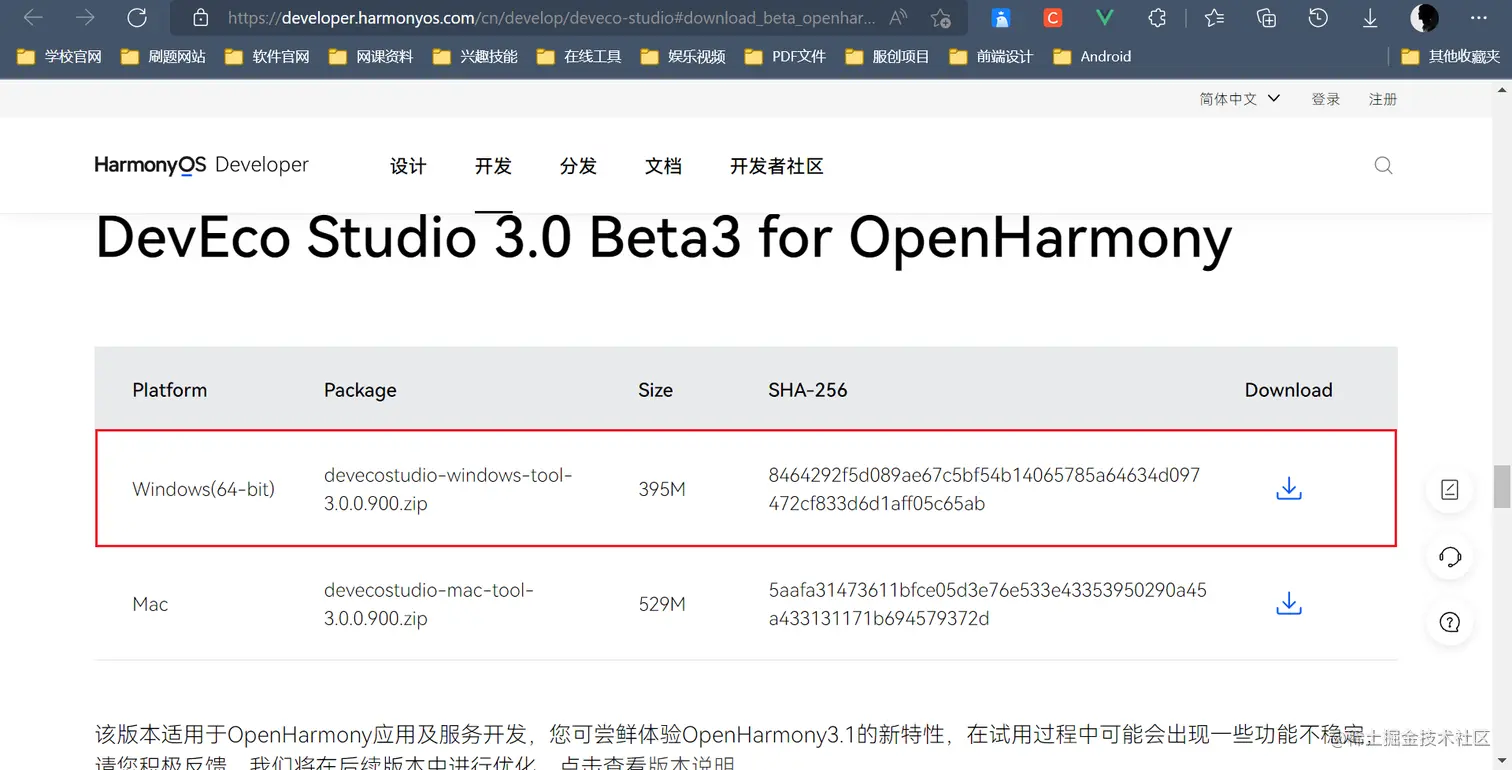Open the blue extension icon in toolbar
The height and width of the screenshot is (770, 1512).
(1001, 18)
